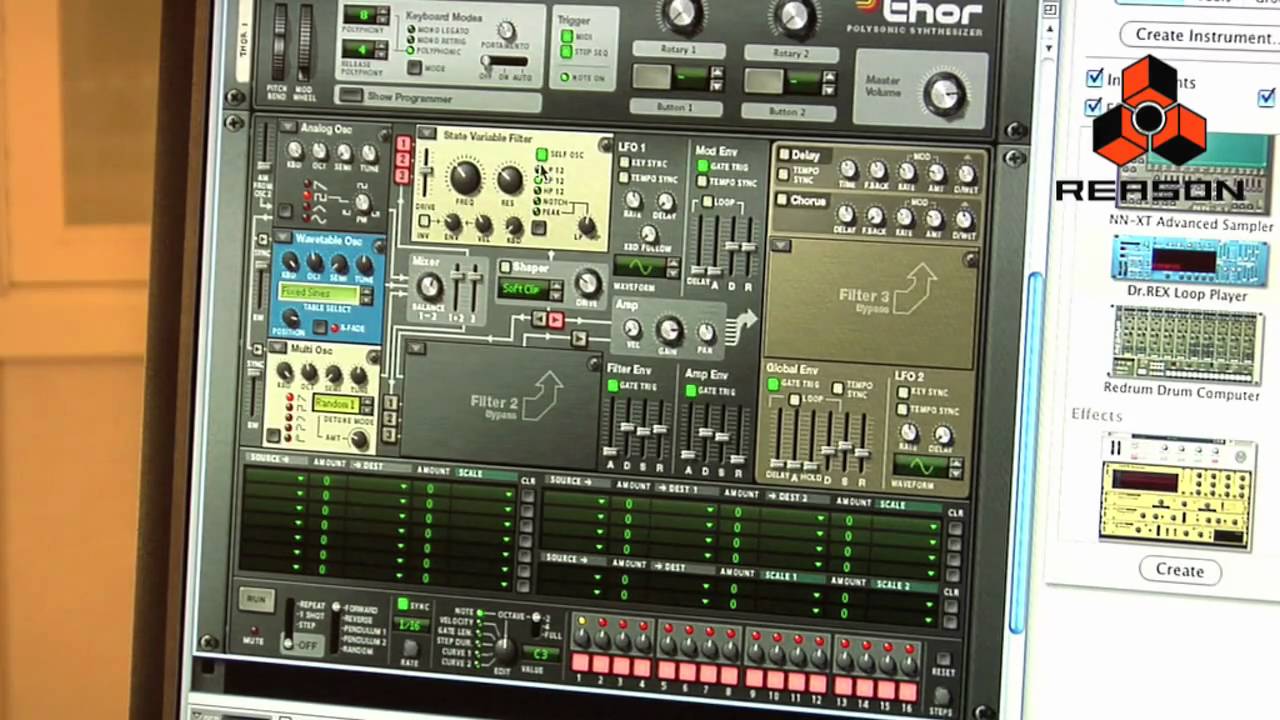Click the Pitch Bend wheel
The height and width of the screenshot is (720, 1280).
(280, 42)
